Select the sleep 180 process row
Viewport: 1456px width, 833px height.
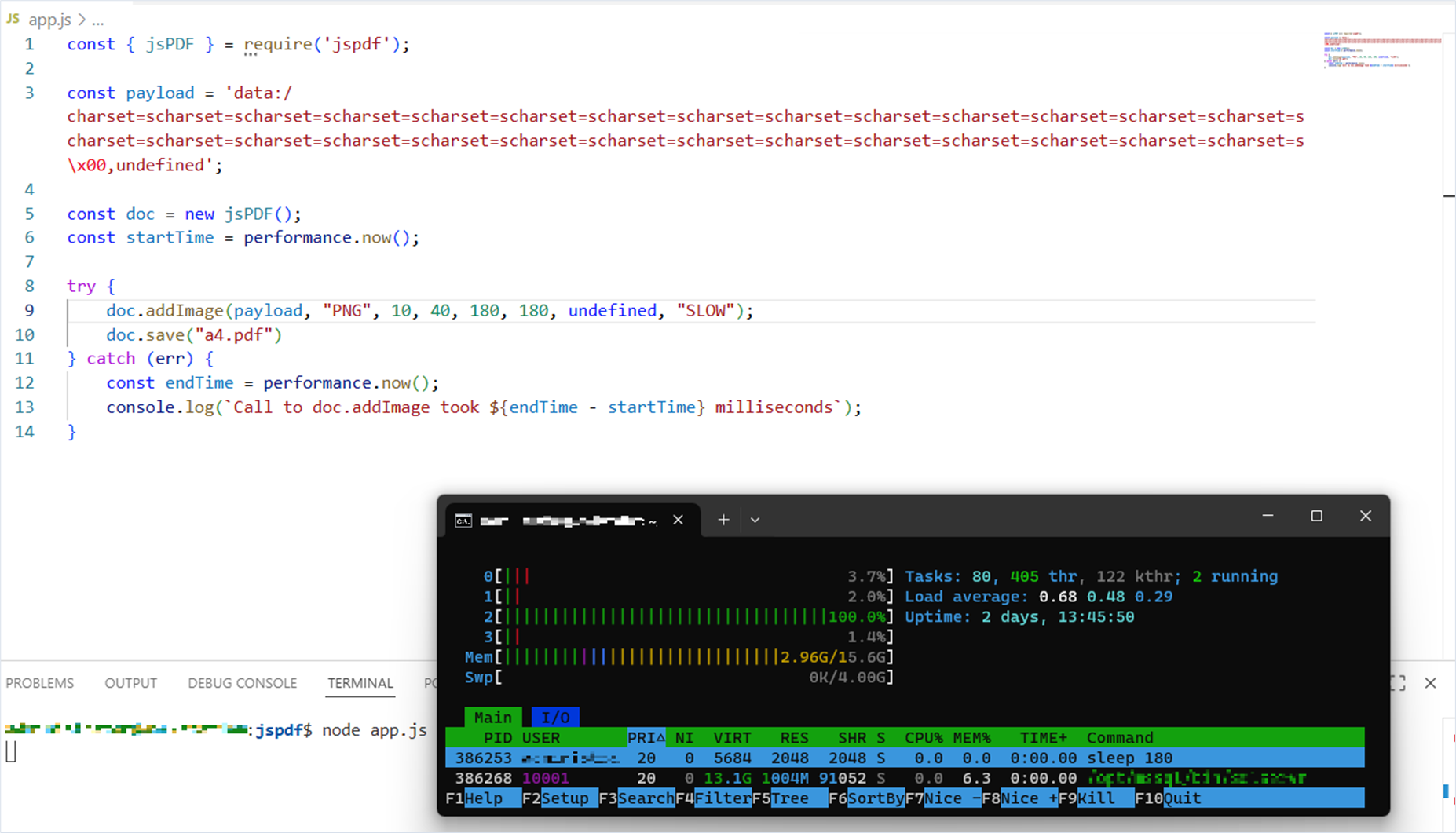(x=903, y=758)
